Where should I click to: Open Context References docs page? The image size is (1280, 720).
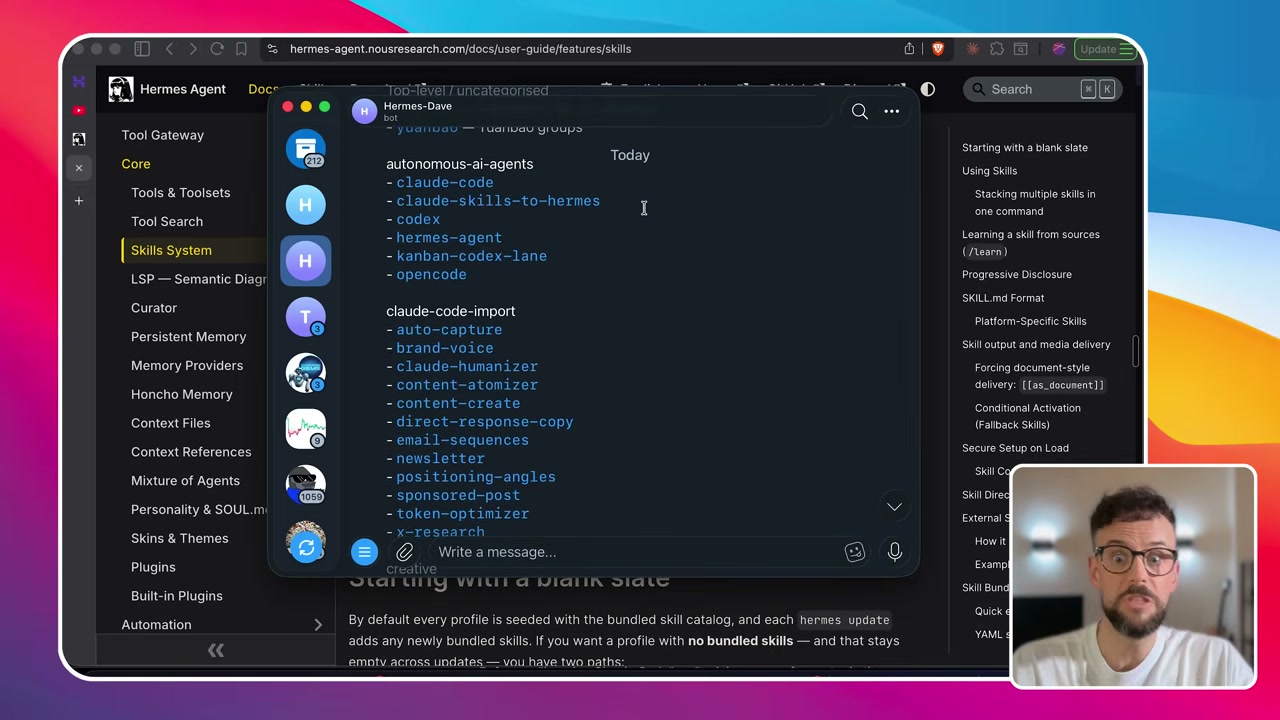pyautogui.click(x=191, y=452)
